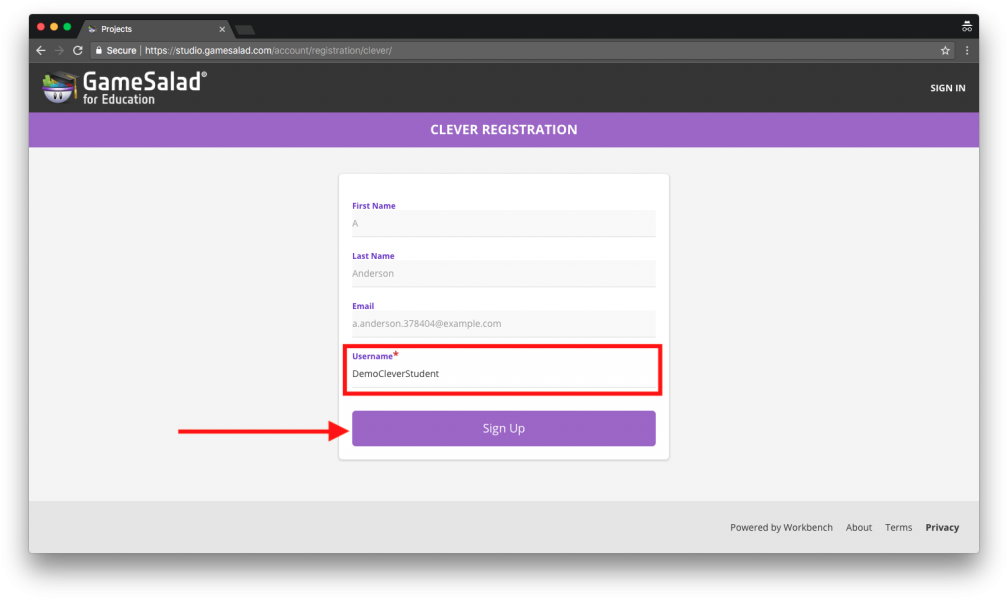Open the Privacy footer link
This screenshot has width=1007, height=598.
point(942,527)
